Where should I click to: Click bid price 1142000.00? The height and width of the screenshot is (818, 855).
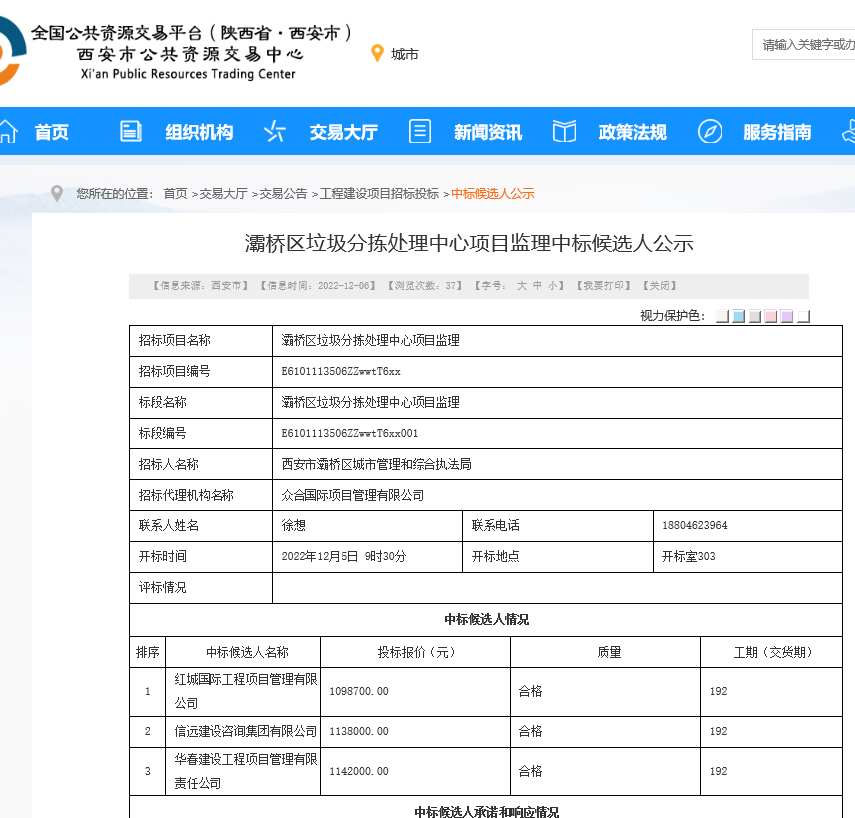pyautogui.click(x=359, y=771)
